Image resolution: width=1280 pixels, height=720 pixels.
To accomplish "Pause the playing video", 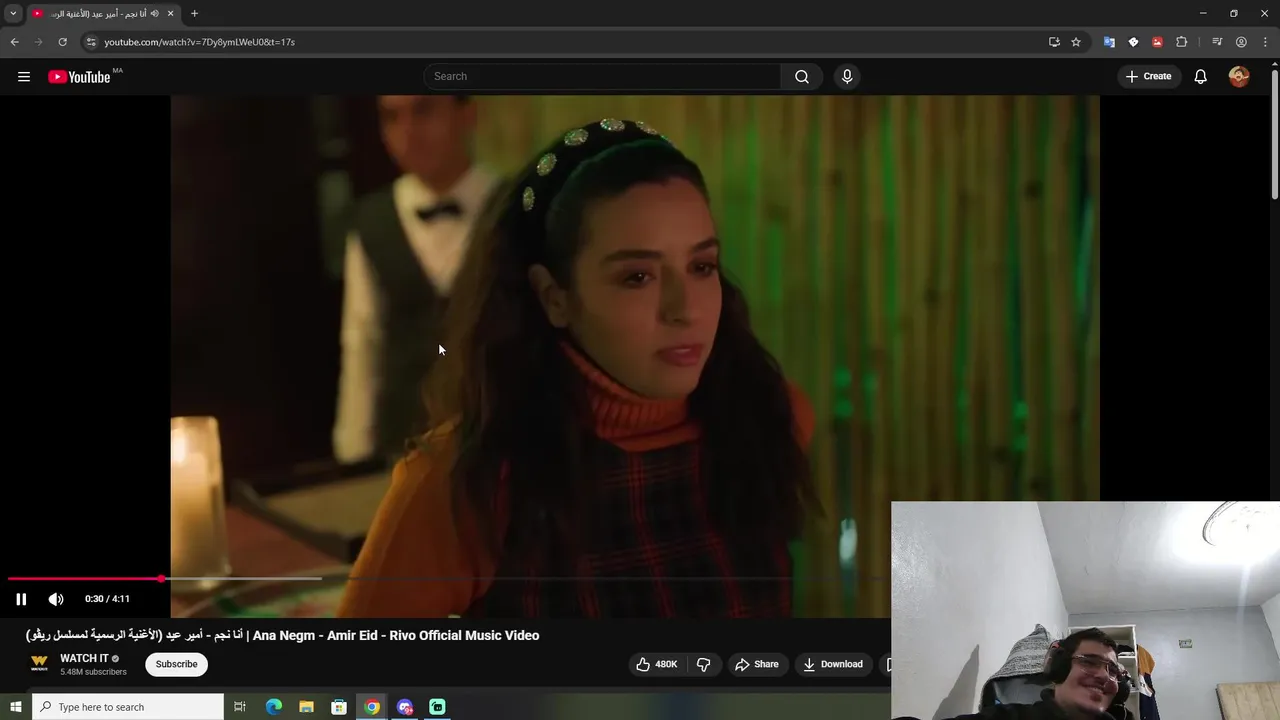I will point(21,599).
